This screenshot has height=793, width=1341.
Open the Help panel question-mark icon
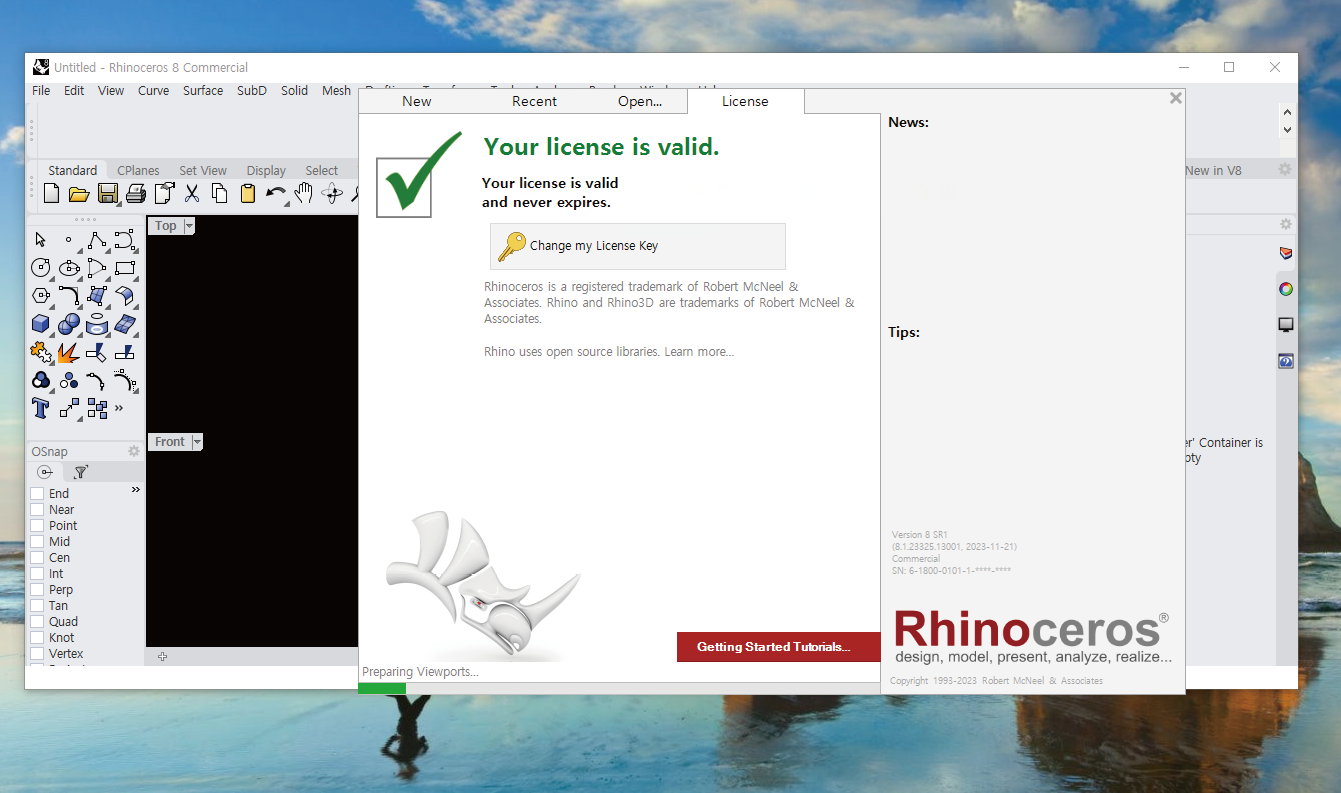click(1286, 361)
